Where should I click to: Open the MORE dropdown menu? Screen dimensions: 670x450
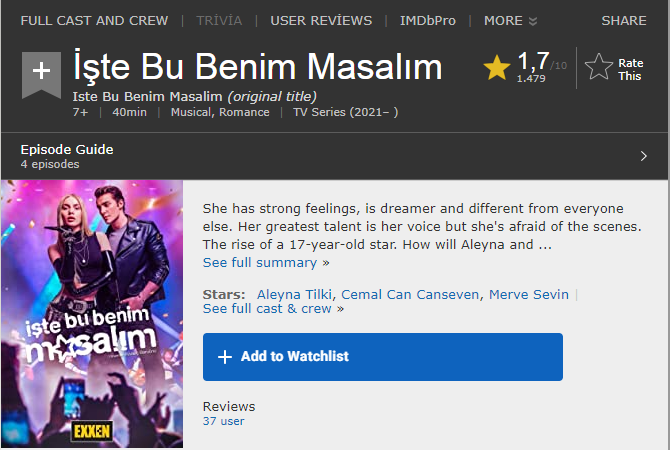pyautogui.click(x=510, y=20)
